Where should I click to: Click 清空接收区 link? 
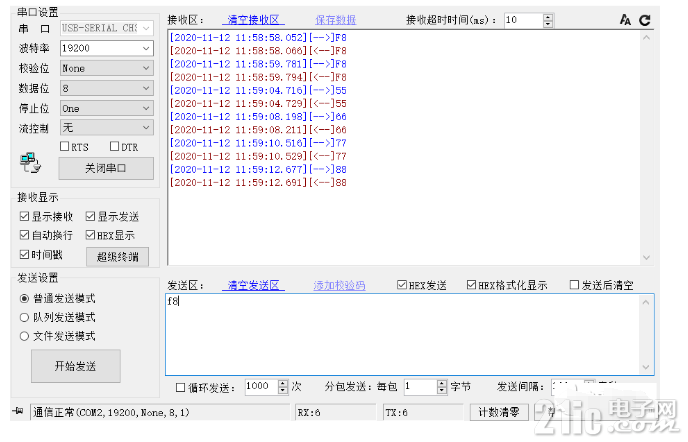pyautogui.click(x=254, y=20)
